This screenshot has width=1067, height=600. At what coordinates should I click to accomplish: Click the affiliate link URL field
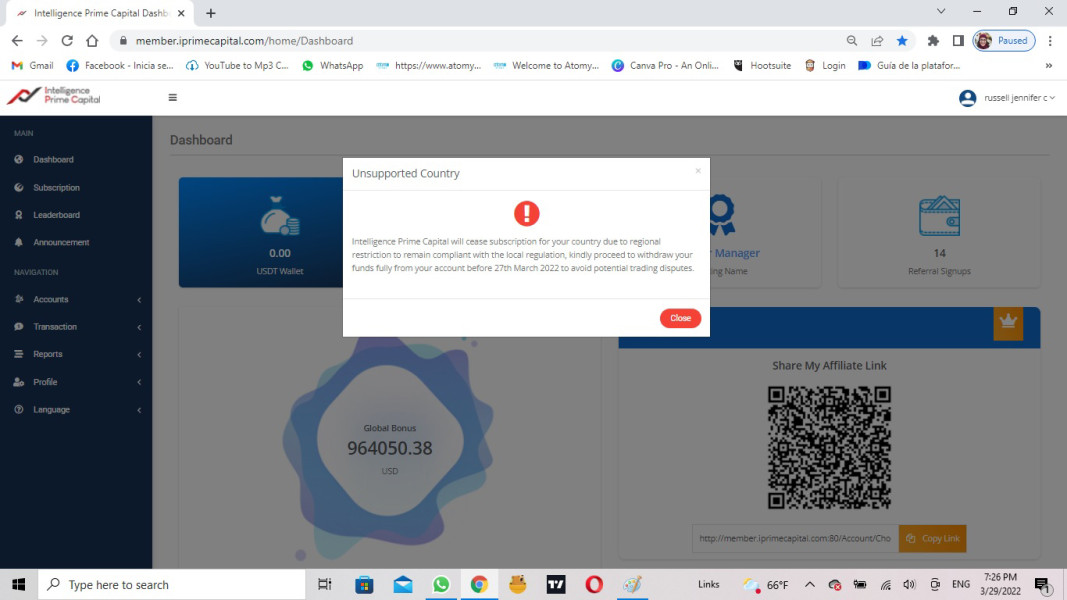coord(795,538)
